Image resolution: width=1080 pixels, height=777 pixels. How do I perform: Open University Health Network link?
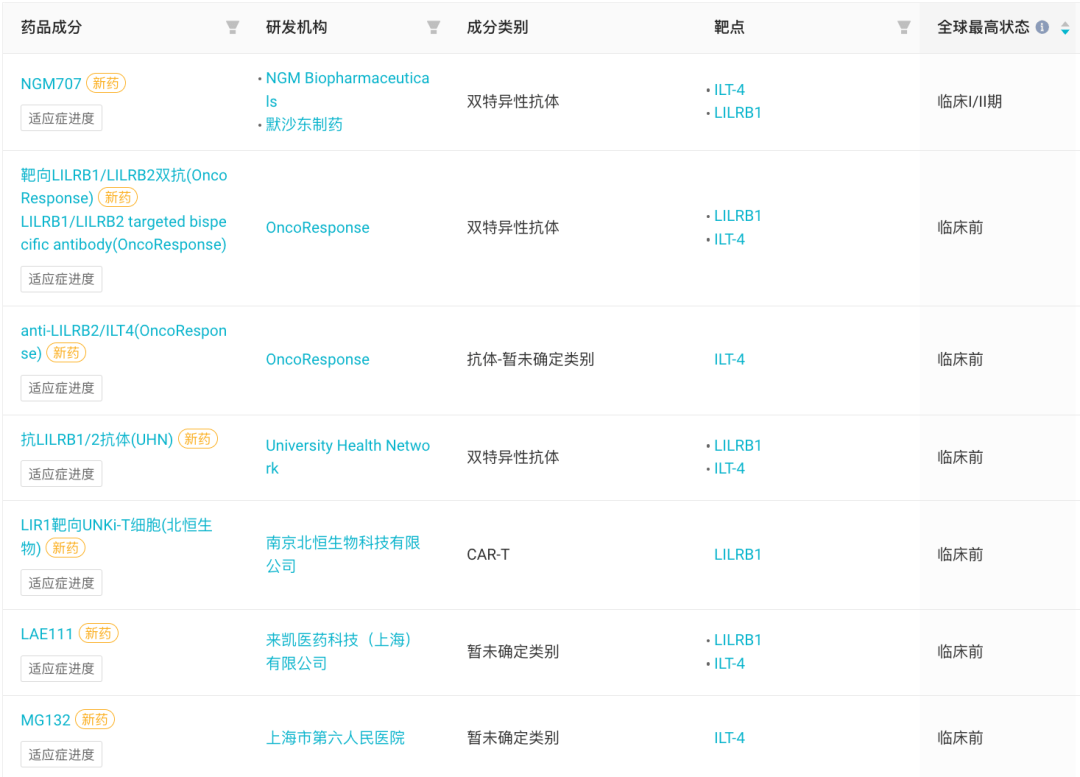pyautogui.click(x=347, y=457)
